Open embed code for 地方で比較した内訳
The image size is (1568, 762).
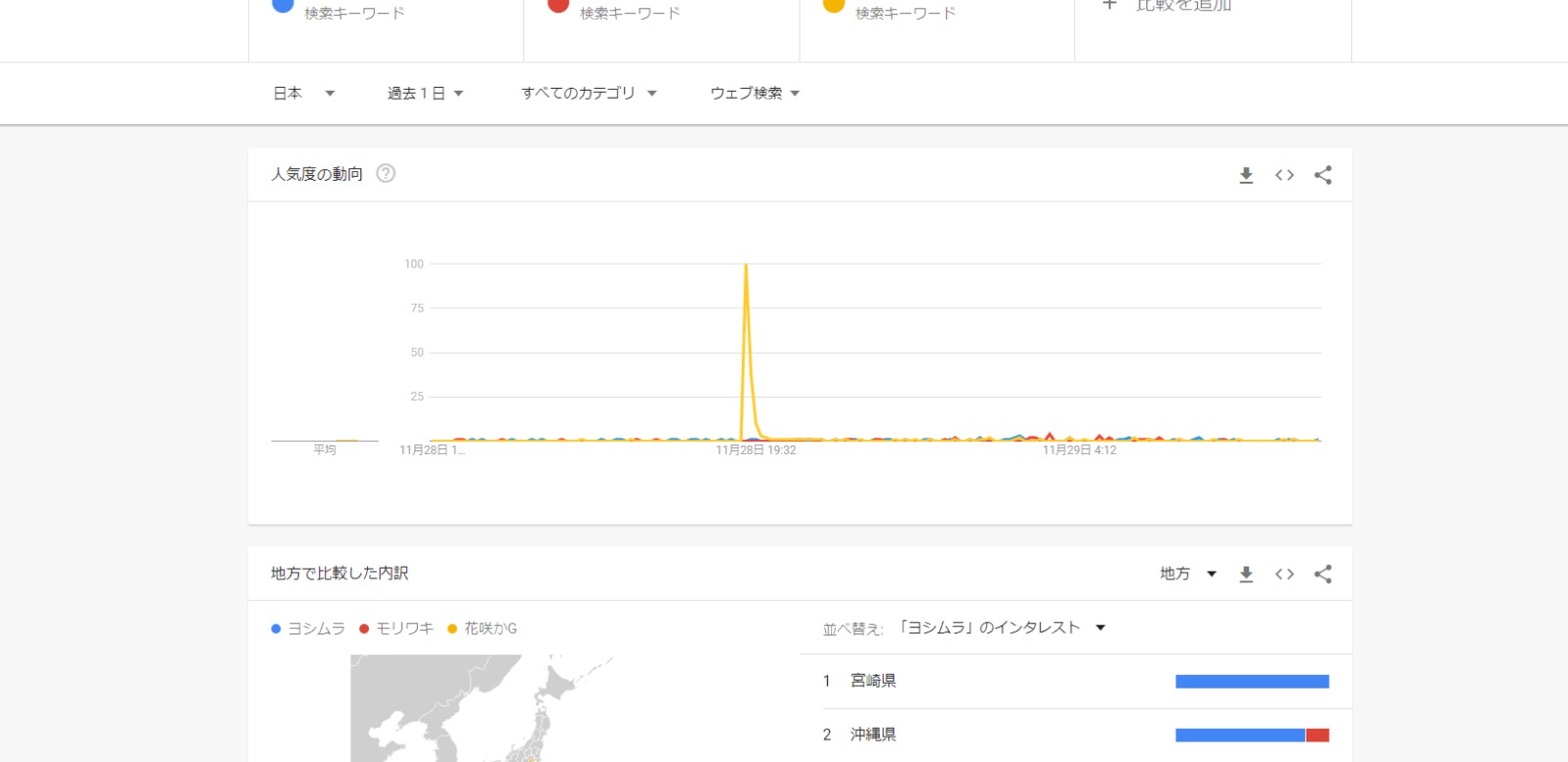[x=1284, y=574]
